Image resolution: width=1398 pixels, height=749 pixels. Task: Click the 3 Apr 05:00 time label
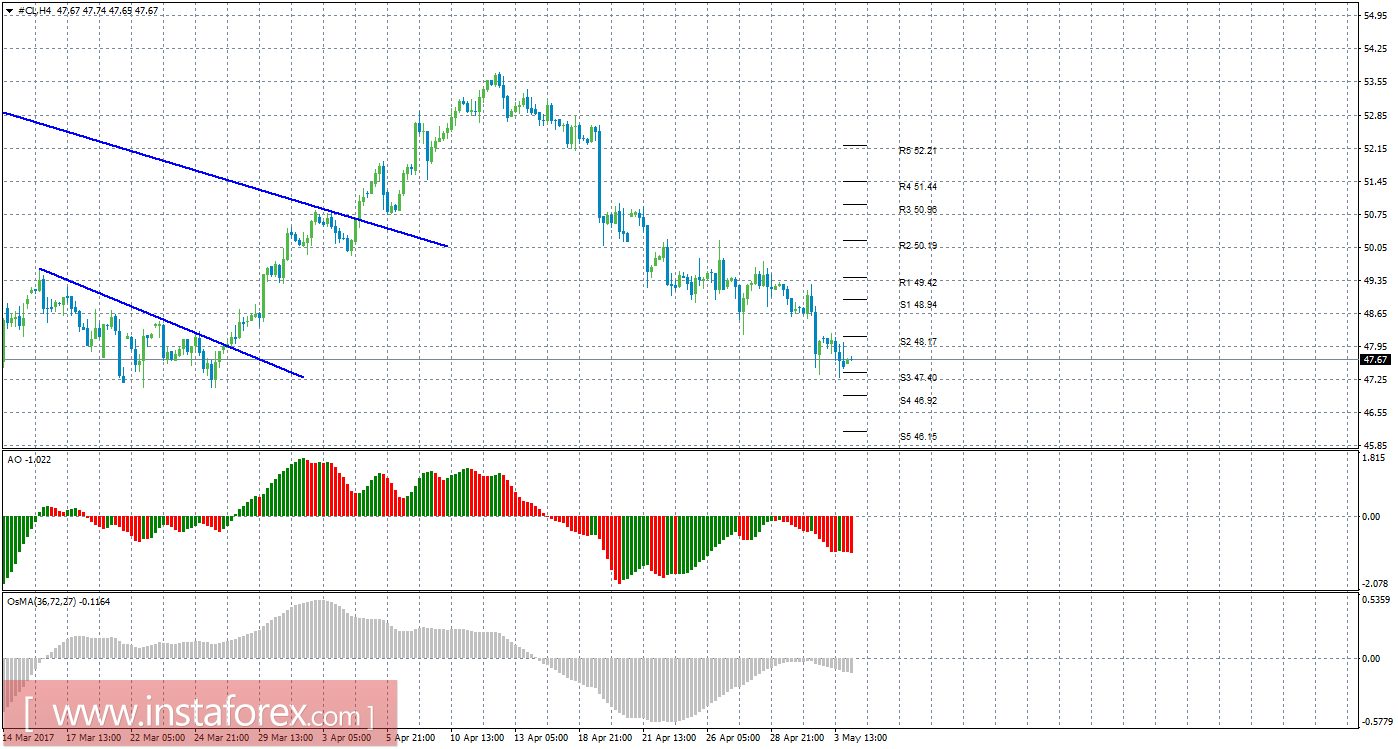click(x=349, y=739)
